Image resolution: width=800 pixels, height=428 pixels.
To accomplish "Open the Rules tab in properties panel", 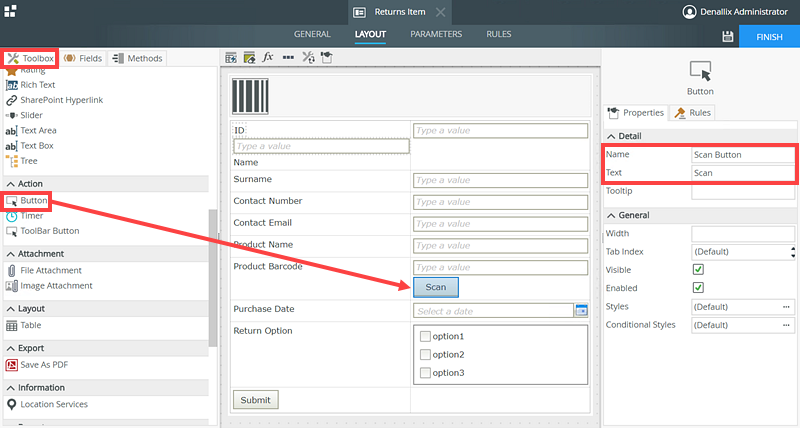I will tap(692, 113).
